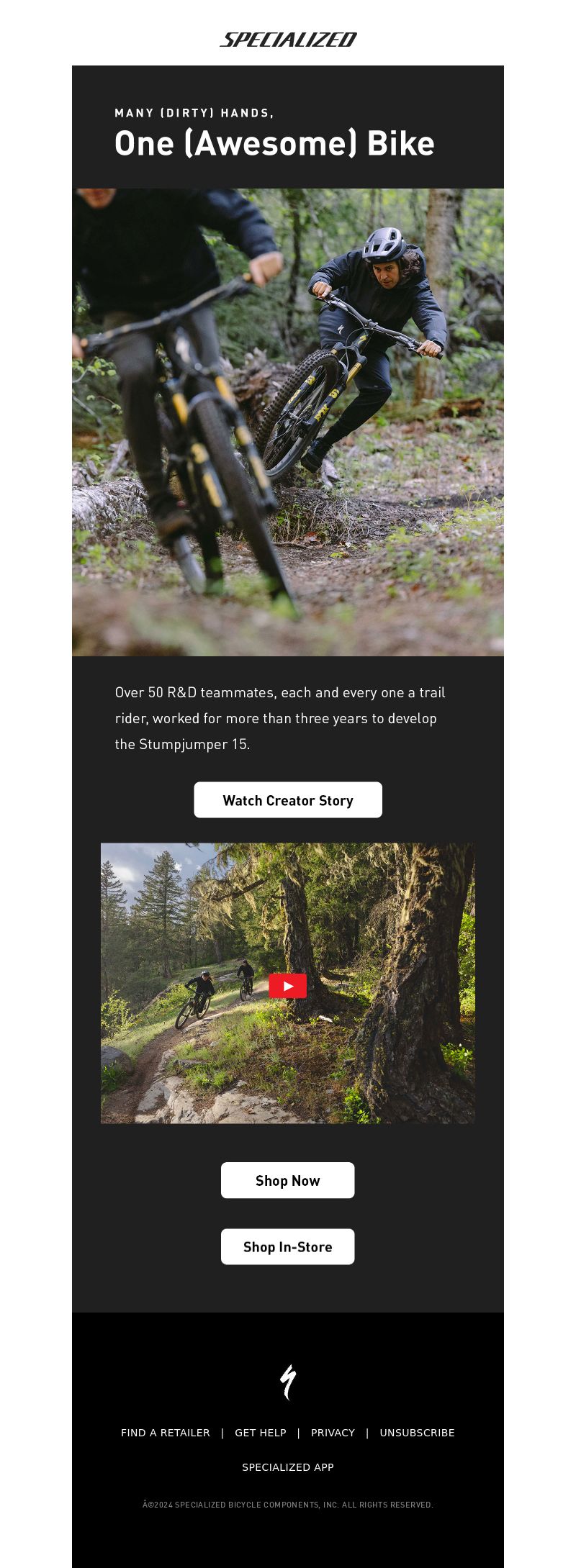Click the Get Help footer link
Image resolution: width=576 pixels, height=1568 pixels.
(x=261, y=1433)
